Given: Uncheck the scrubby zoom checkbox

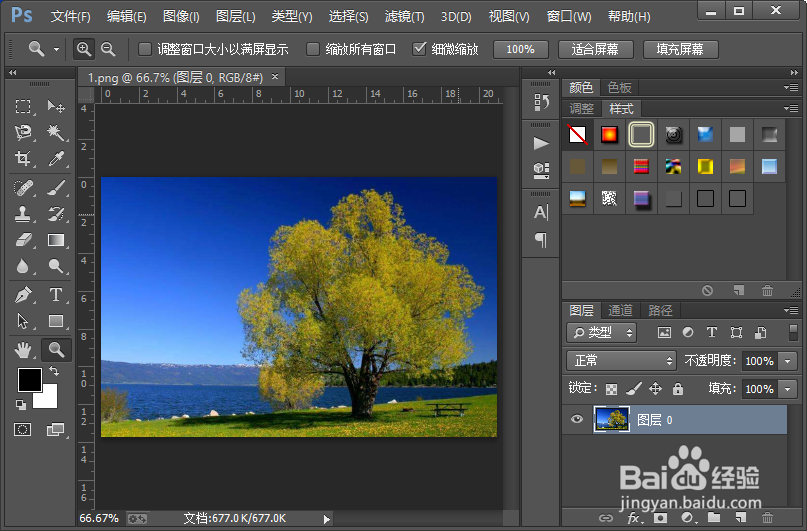Looking at the screenshot, I should click(x=419, y=49).
